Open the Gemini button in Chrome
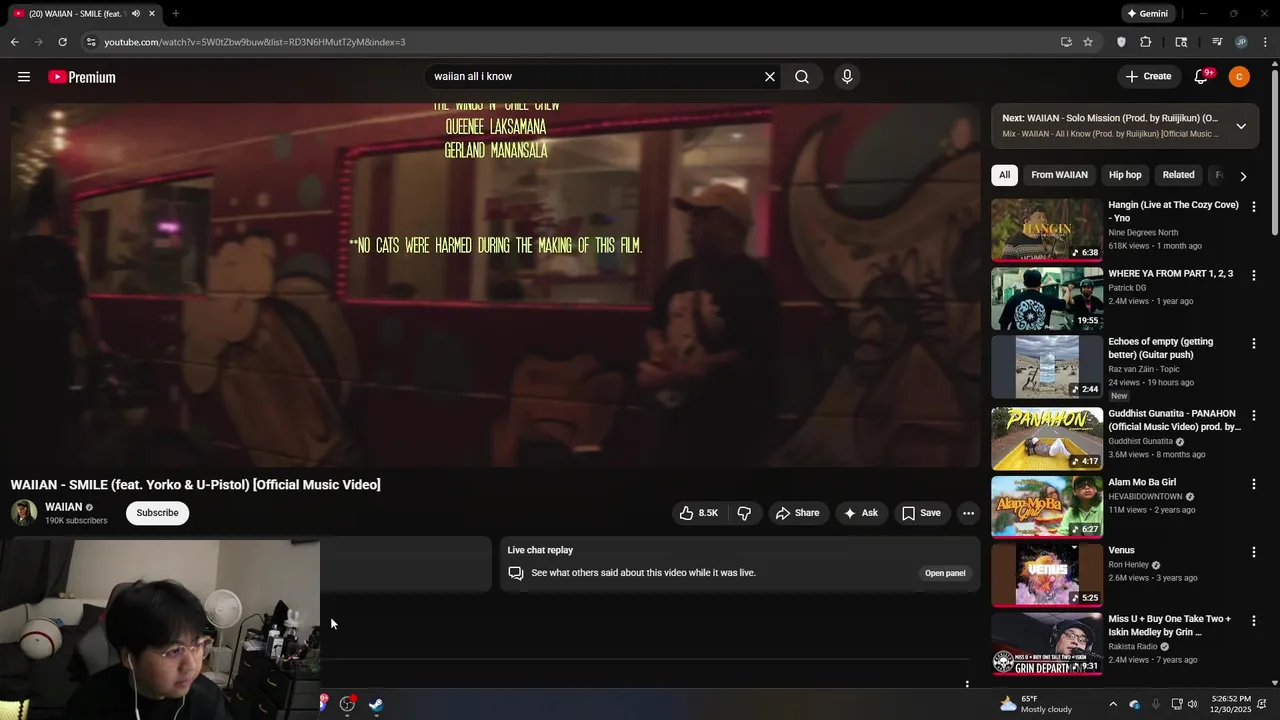This screenshot has width=1280, height=720. [x=1148, y=13]
